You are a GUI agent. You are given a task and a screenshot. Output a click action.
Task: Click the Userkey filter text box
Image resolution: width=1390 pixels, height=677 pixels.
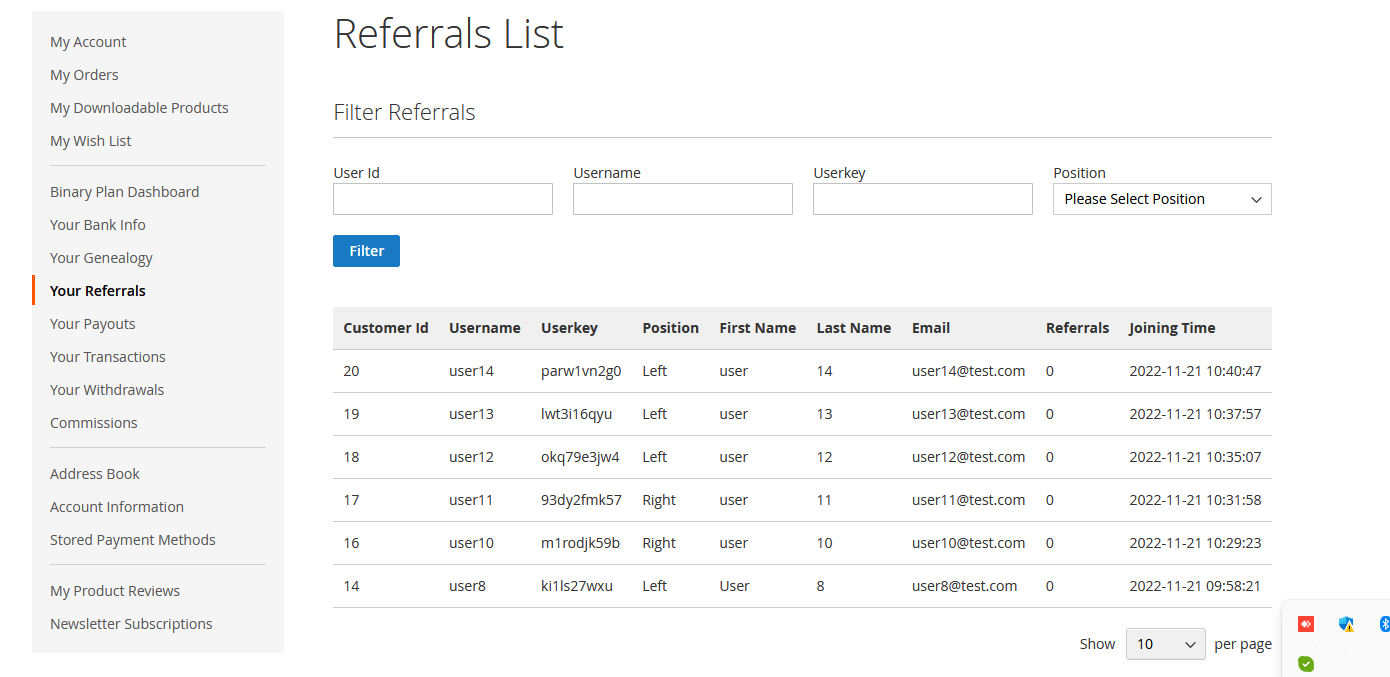click(922, 199)
